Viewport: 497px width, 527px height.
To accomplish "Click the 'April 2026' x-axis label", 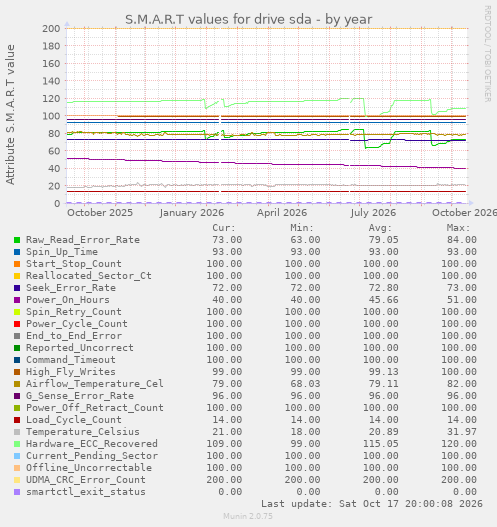I will tap(282, 213).
